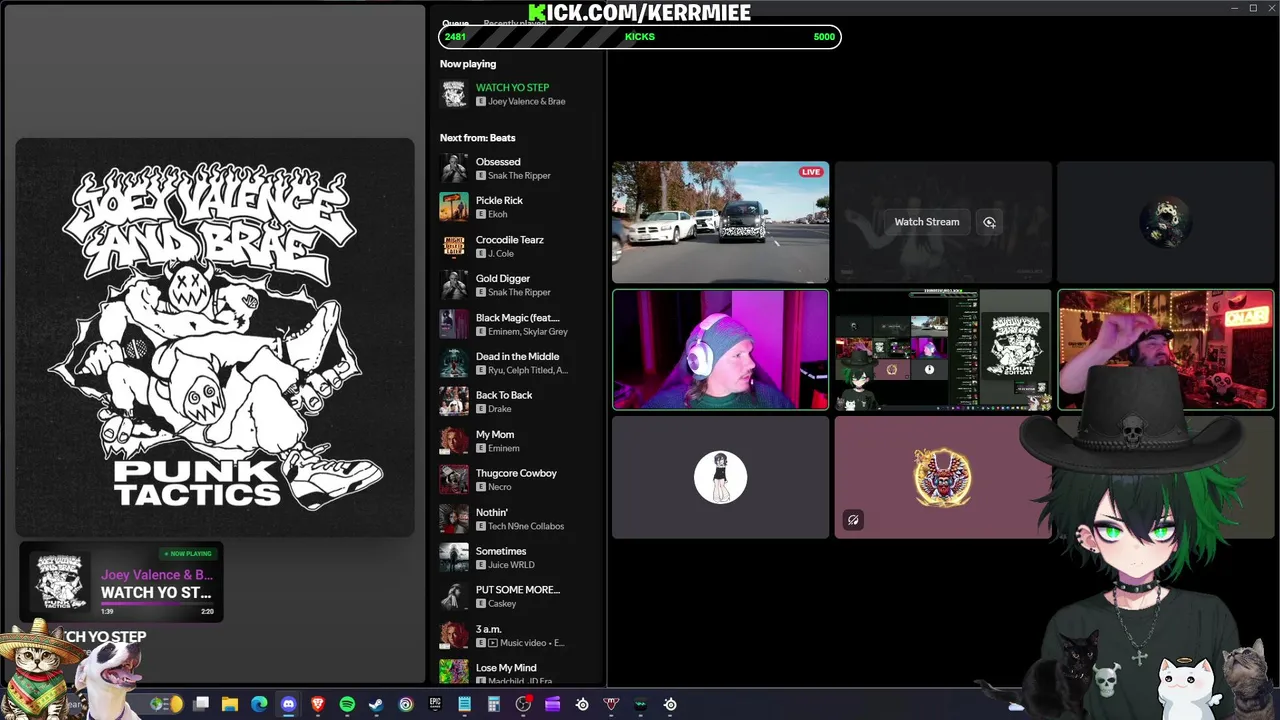Pop out the stream beside Watch Stream
The height and width of the screenshot is (720, 1280).
click(x=989, y=222)
